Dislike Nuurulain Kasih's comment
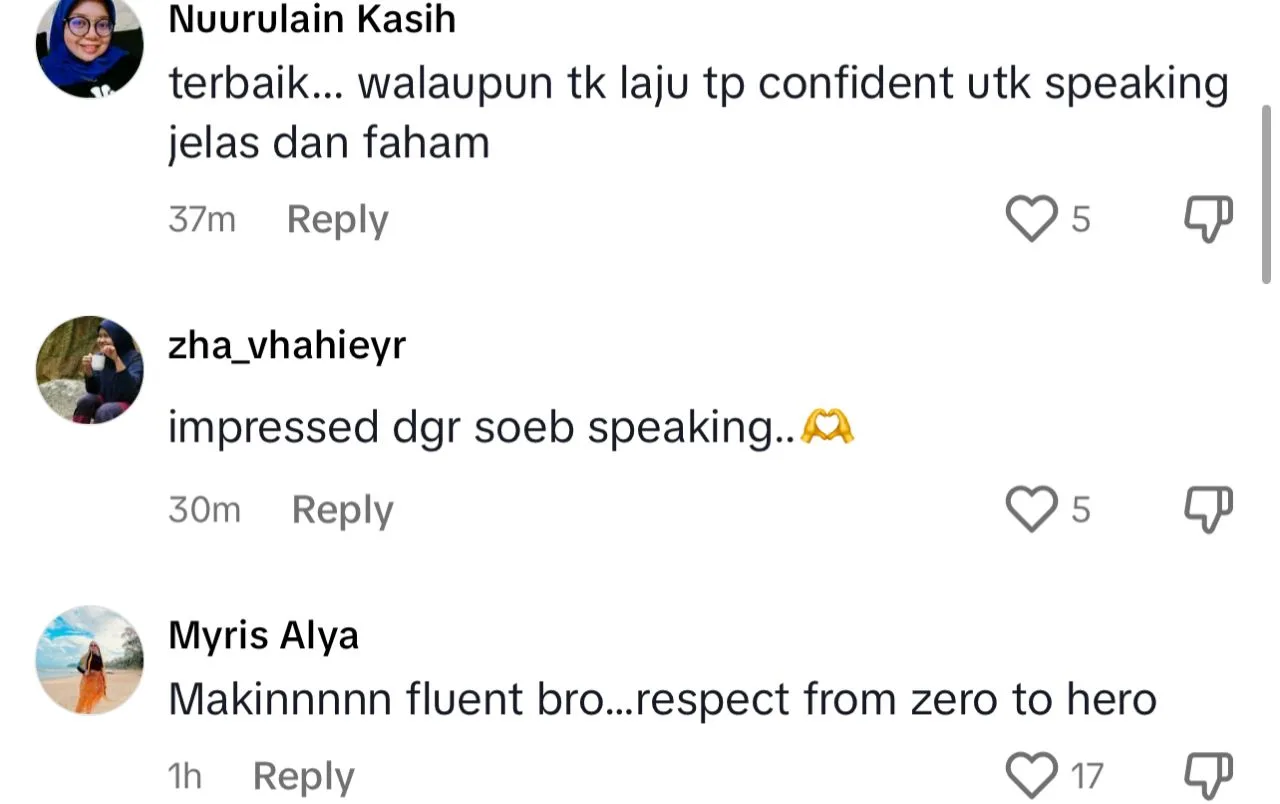 click(x=1208, y=219)
